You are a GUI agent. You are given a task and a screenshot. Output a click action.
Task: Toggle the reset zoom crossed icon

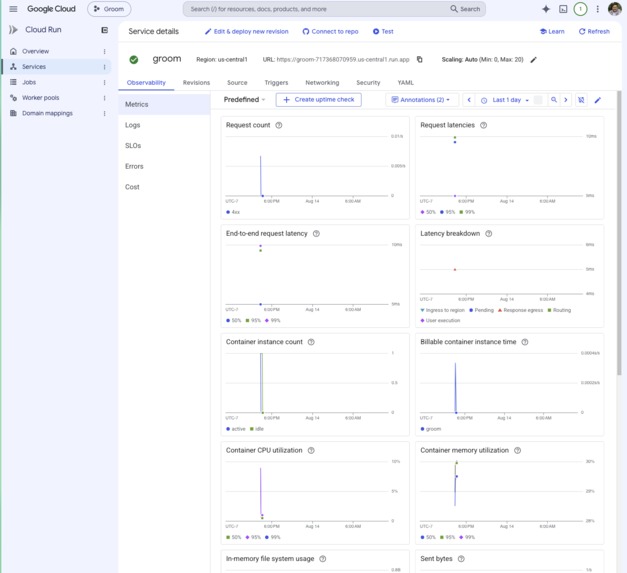[581, 100]
